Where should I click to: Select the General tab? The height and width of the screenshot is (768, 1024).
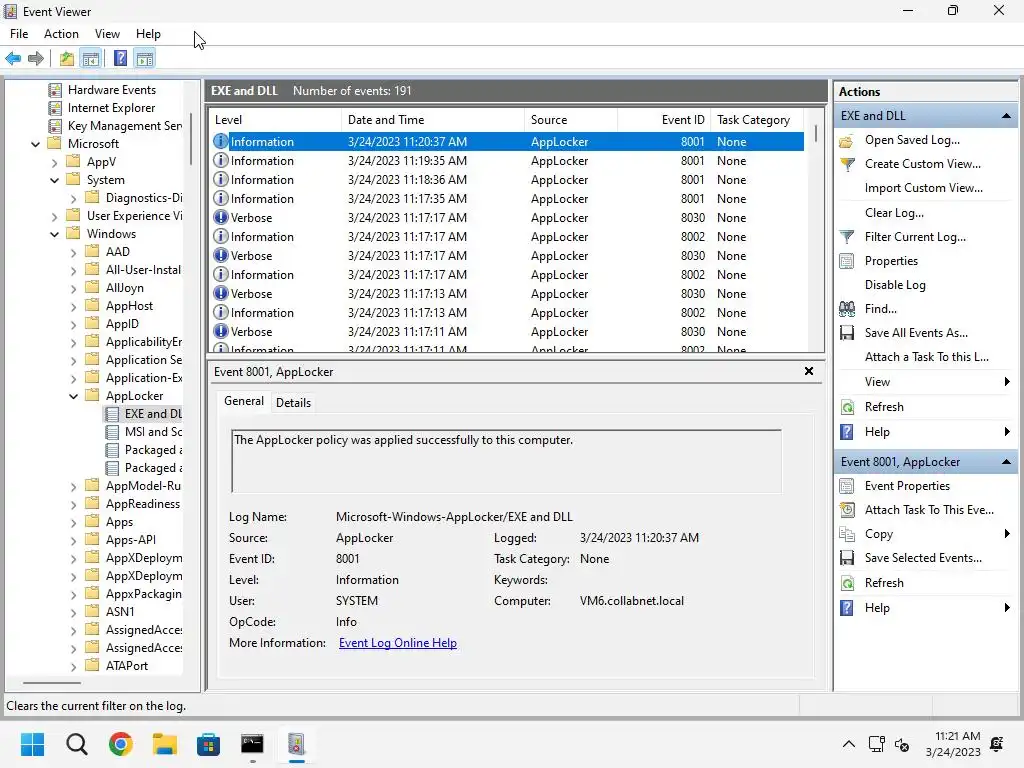(244, 401)
